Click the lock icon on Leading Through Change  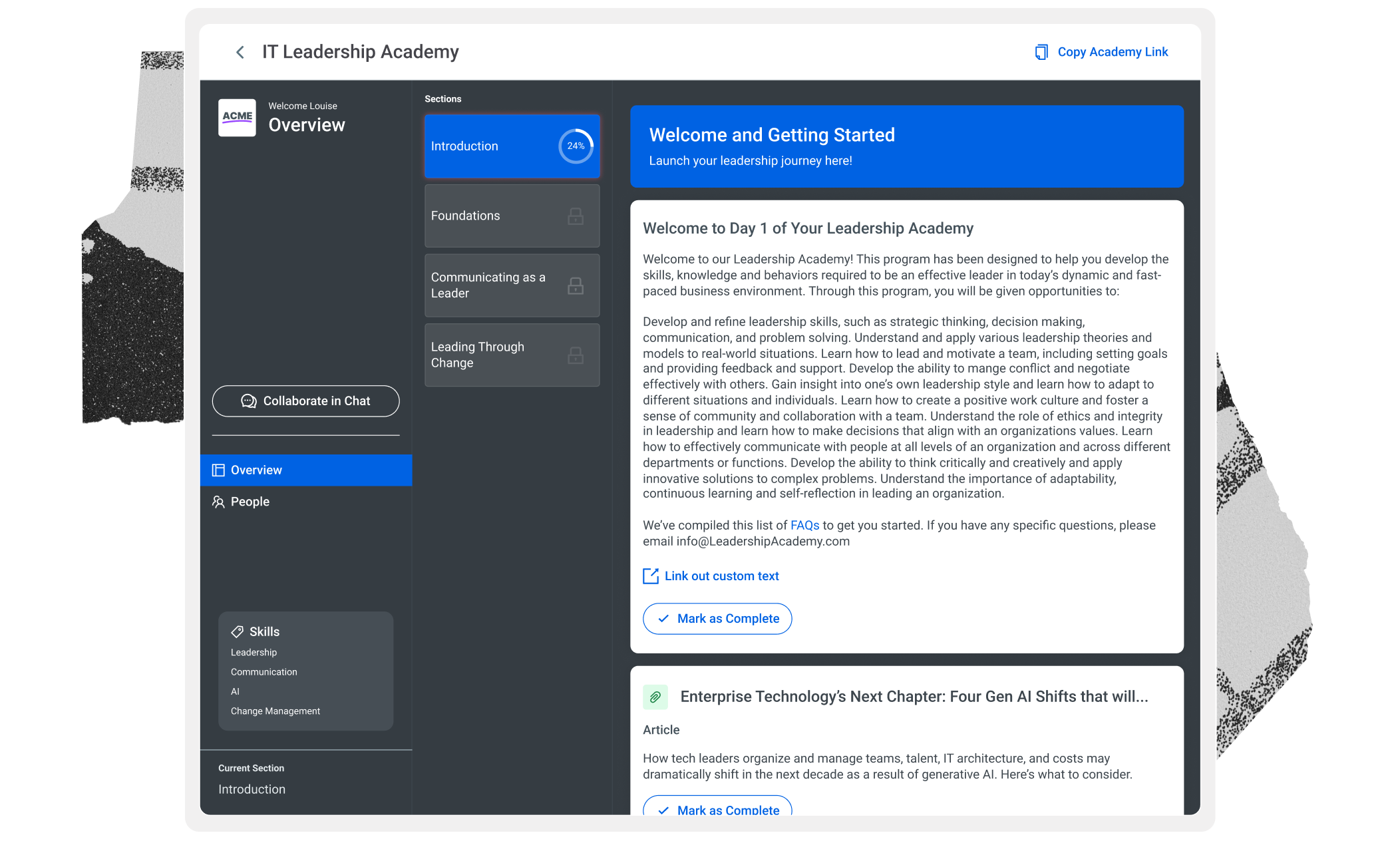click(576, 355)
